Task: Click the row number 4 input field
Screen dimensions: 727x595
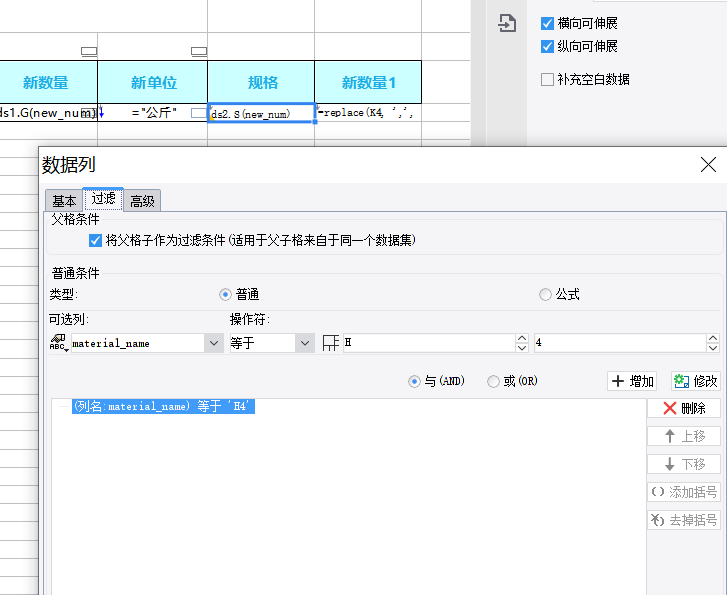Action: [x=620, y=343]
